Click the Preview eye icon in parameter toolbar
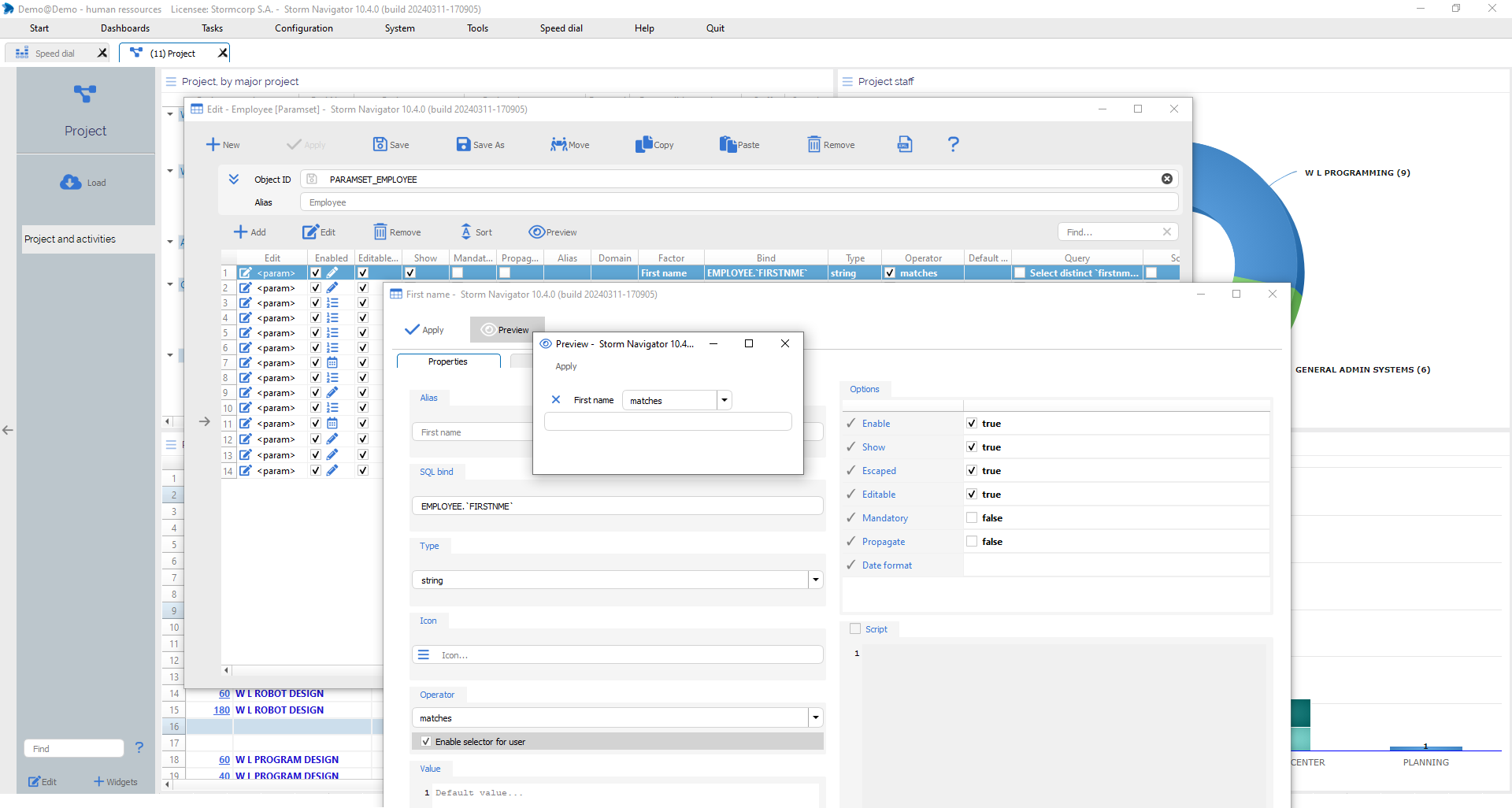 click(537, 232)
